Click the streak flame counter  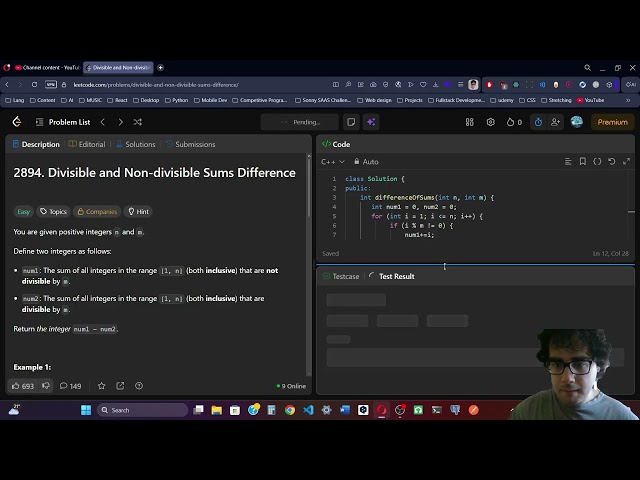point(514,122)
